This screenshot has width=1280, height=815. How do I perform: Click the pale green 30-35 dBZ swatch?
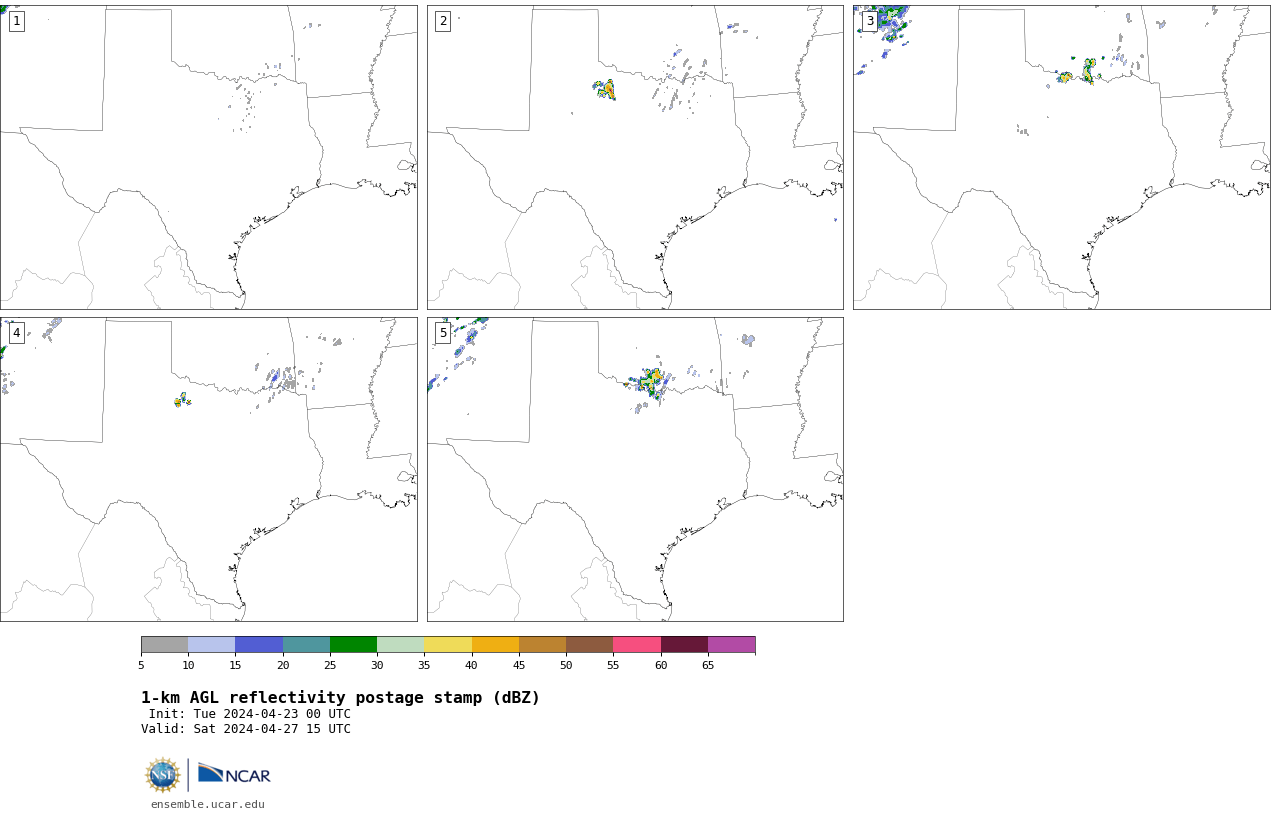pos(401,644)
